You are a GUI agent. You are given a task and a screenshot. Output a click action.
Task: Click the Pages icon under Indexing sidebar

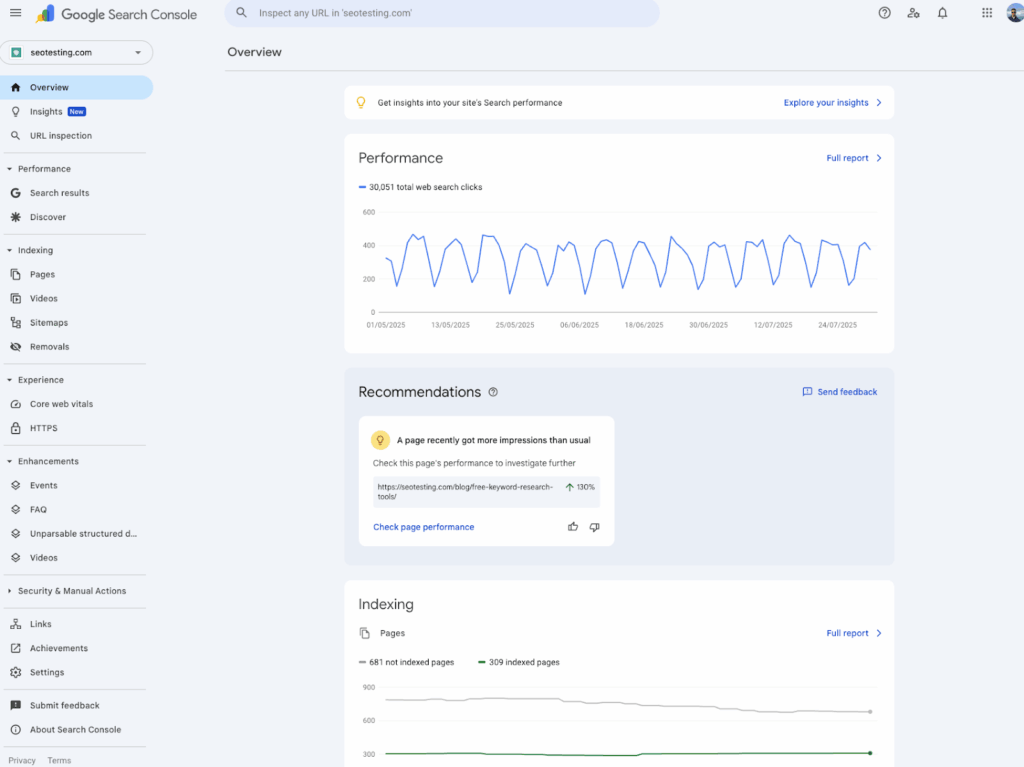click(16, 274)
